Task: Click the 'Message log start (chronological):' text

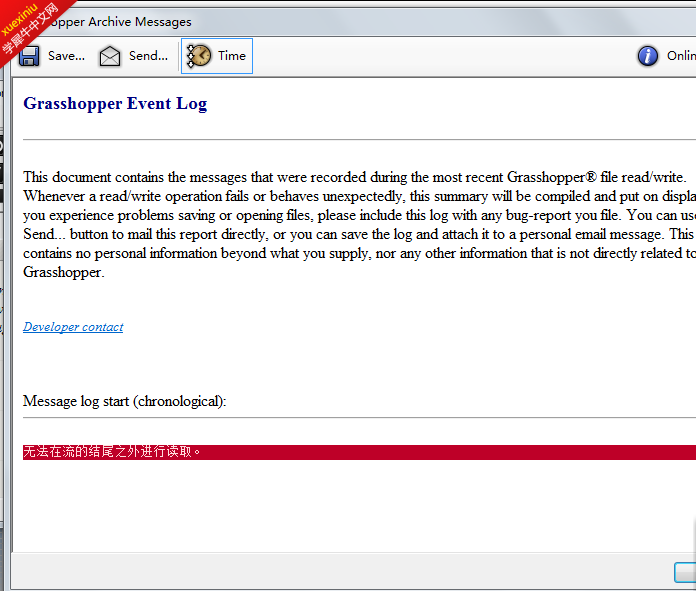Action: pyautogui.click(x=125, y=401)
